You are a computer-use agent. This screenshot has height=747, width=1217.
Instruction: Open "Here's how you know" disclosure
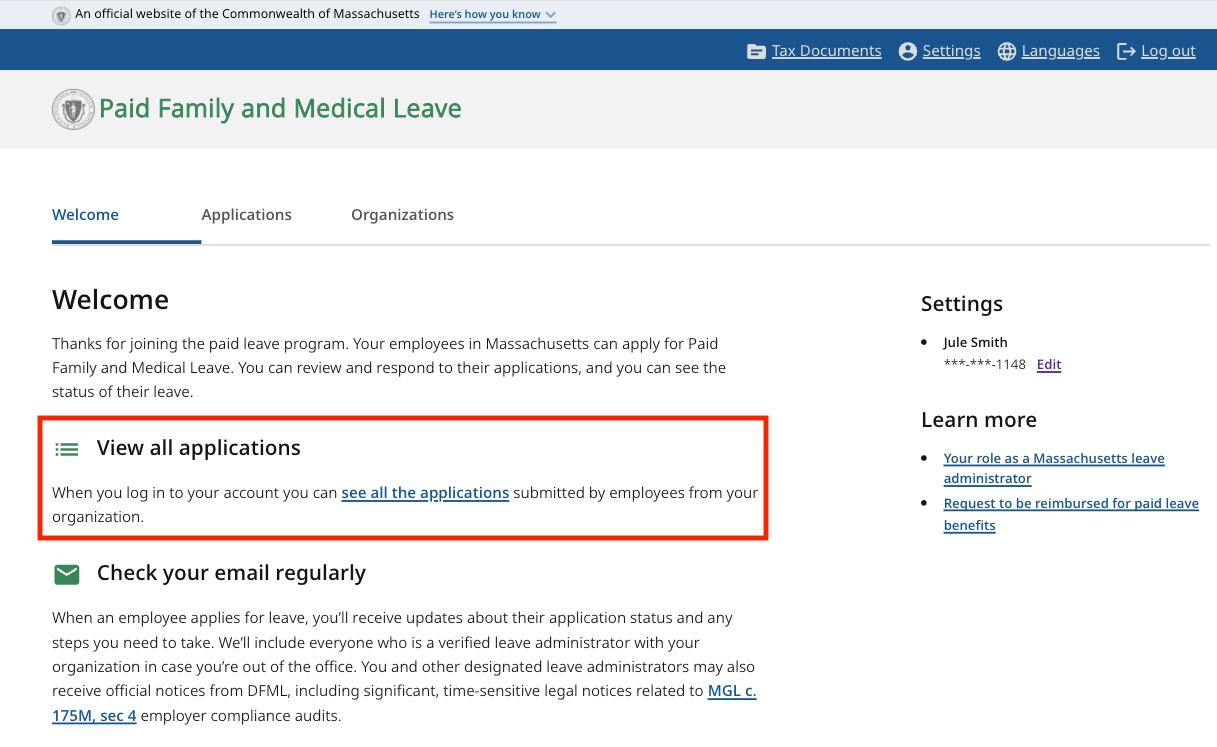click(x=485, y=15)
